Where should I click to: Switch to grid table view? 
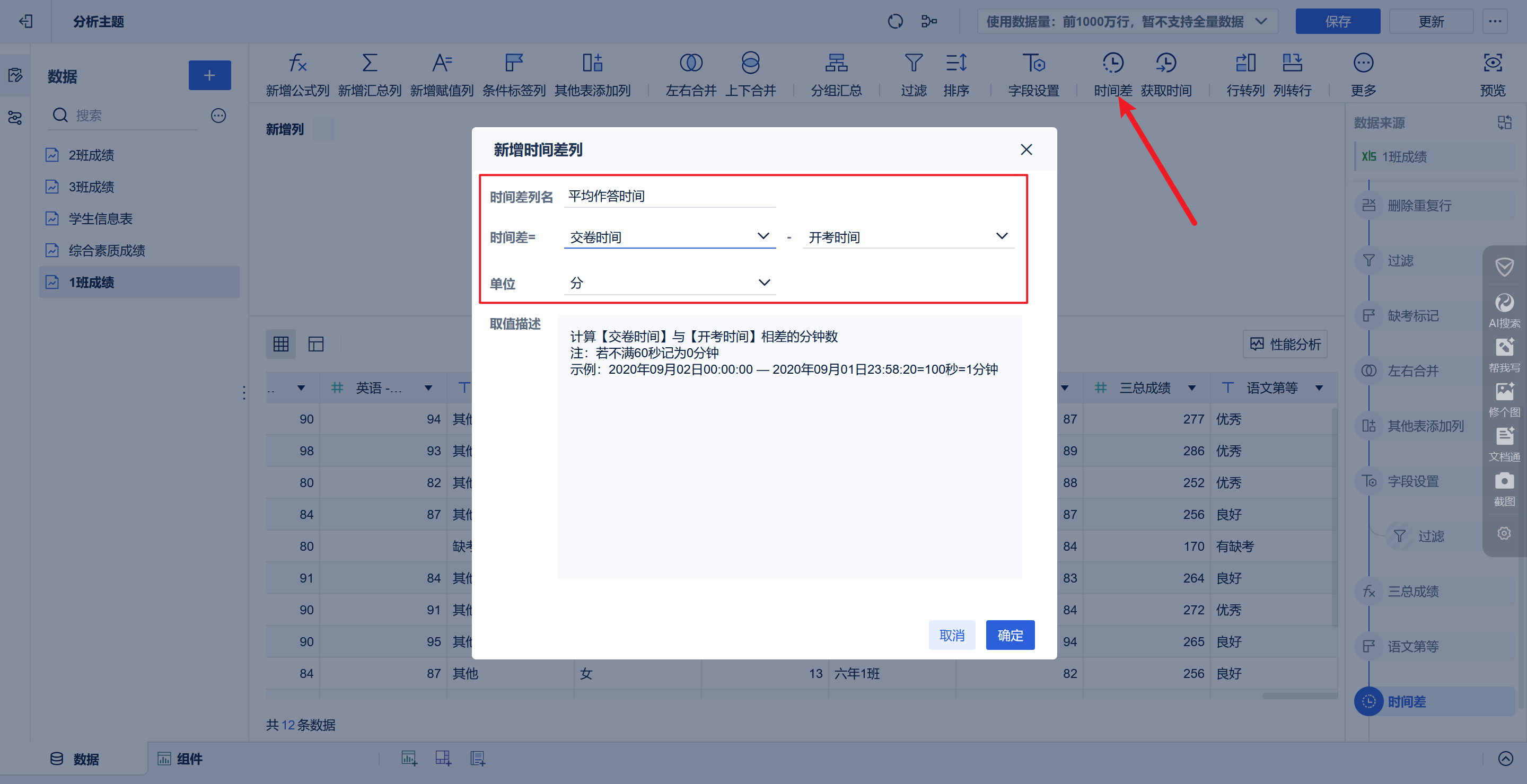click(x=281, y=343)
